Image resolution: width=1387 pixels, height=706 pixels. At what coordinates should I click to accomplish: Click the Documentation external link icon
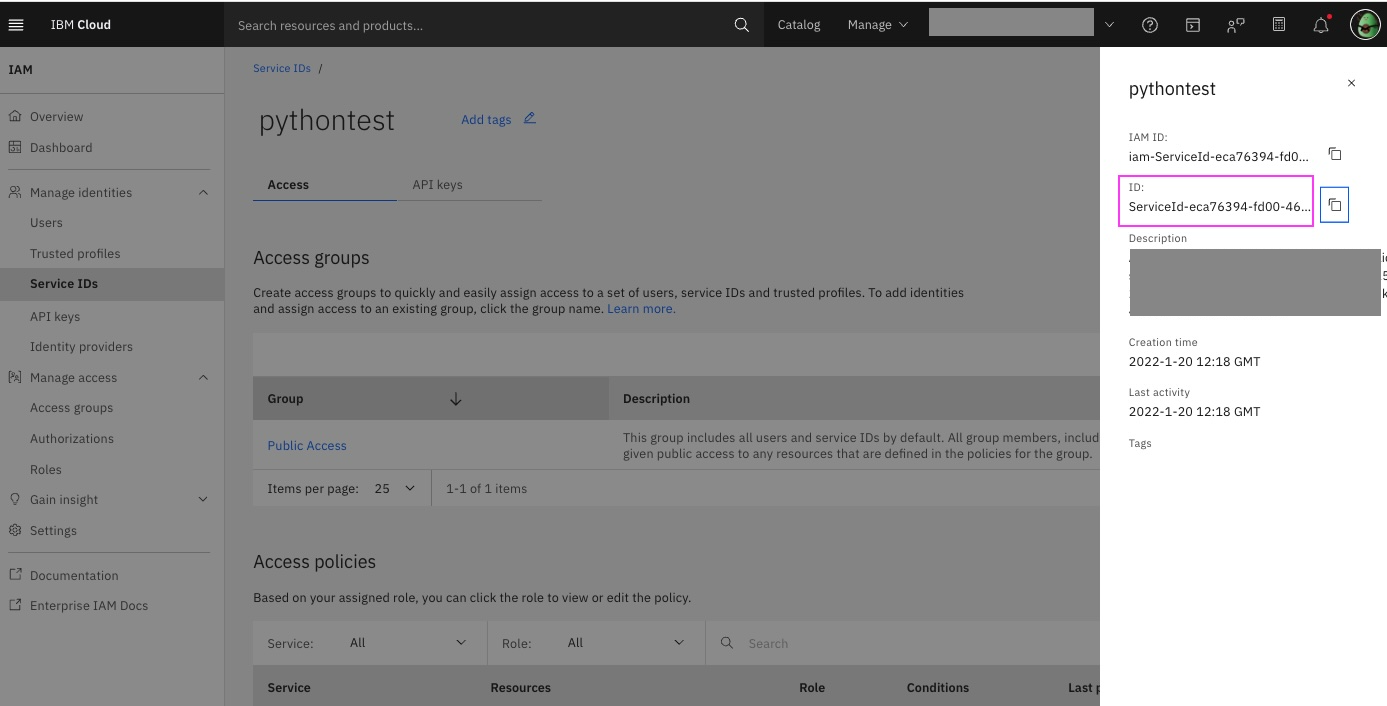click(x=15, y=575)
